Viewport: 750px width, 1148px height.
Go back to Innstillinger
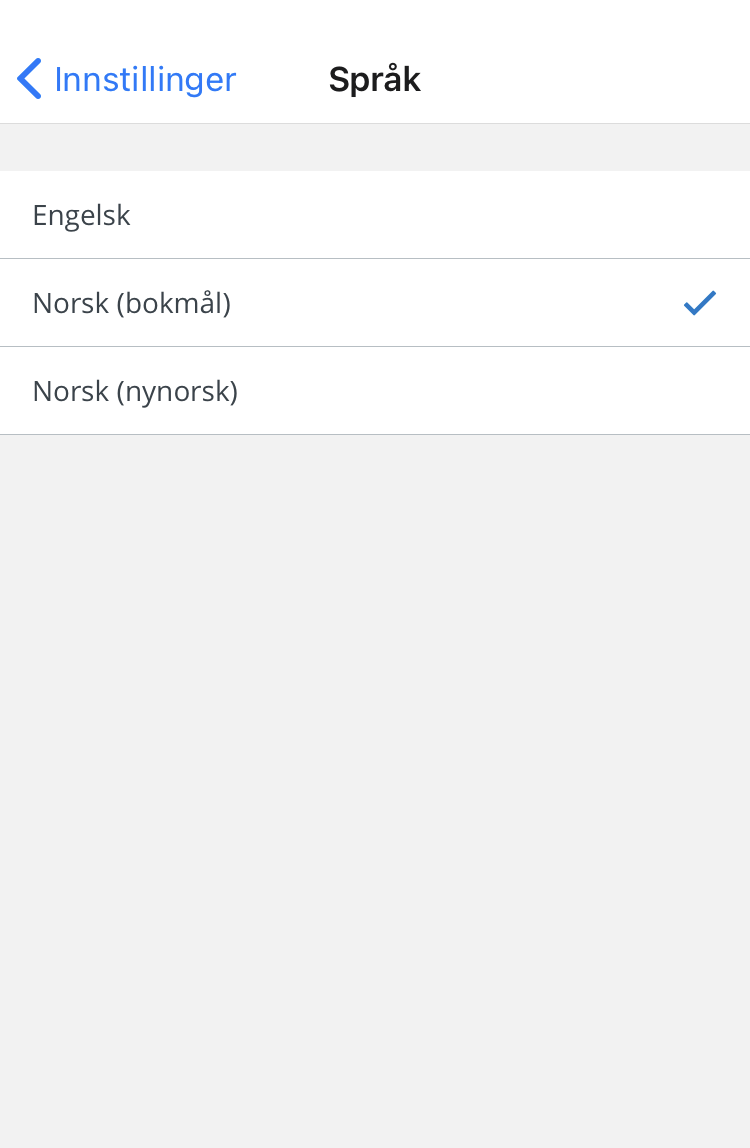point(127,79)
